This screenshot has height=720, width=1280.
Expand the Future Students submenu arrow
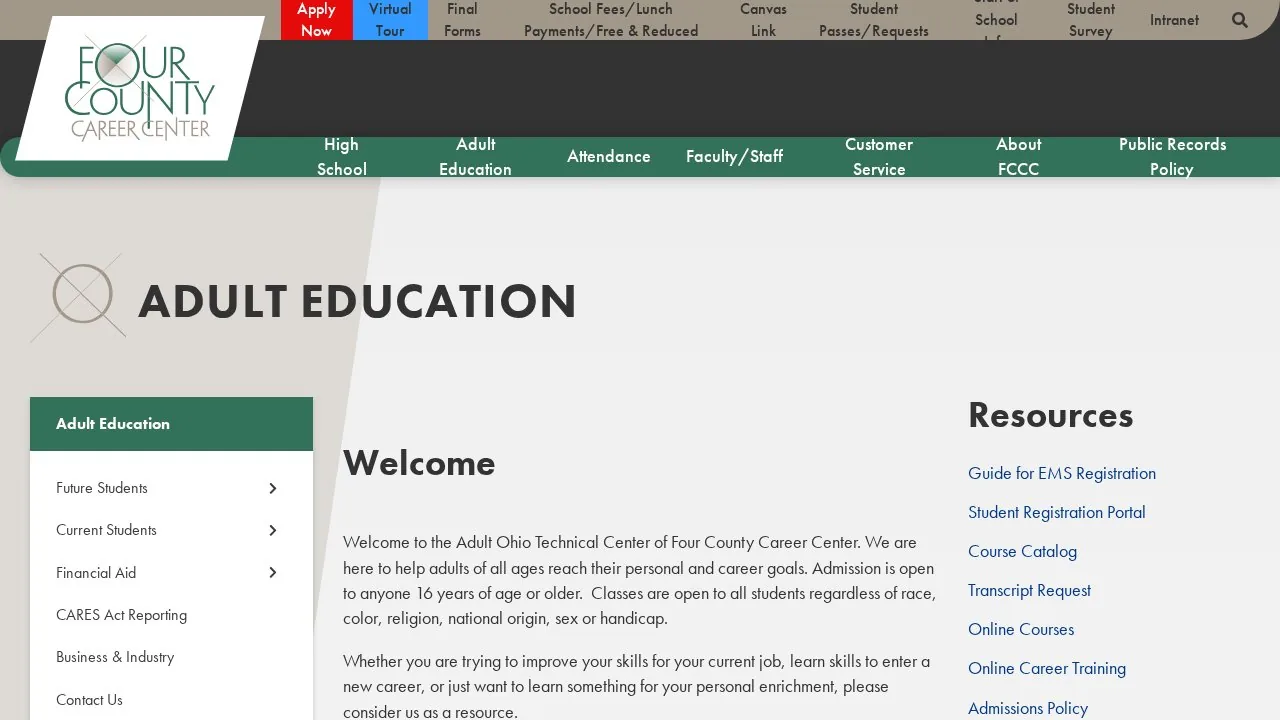click(272, 488)
